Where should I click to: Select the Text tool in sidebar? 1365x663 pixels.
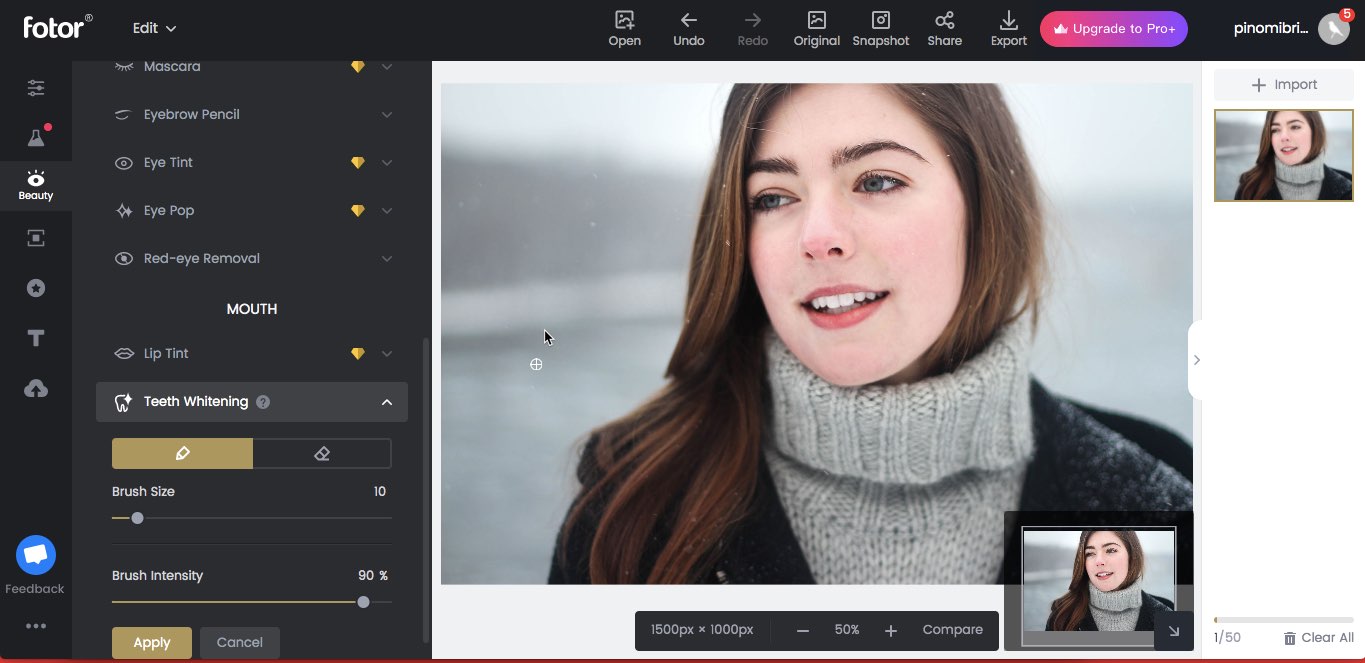coord(36,338)
